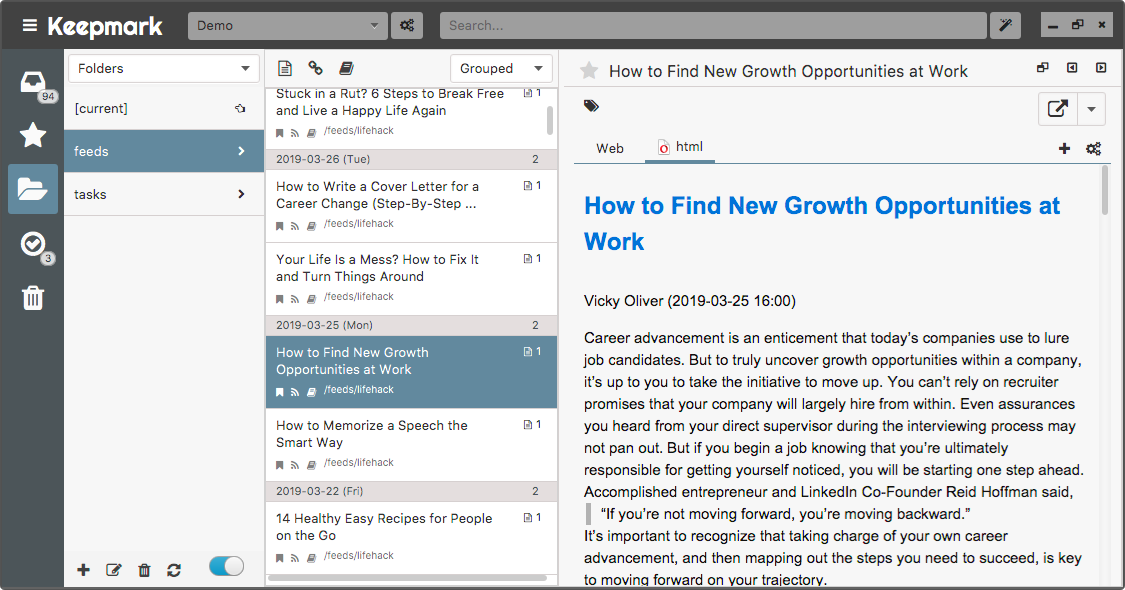
Task: Open vault settings gears next to Demo
Action: (407, 26)
